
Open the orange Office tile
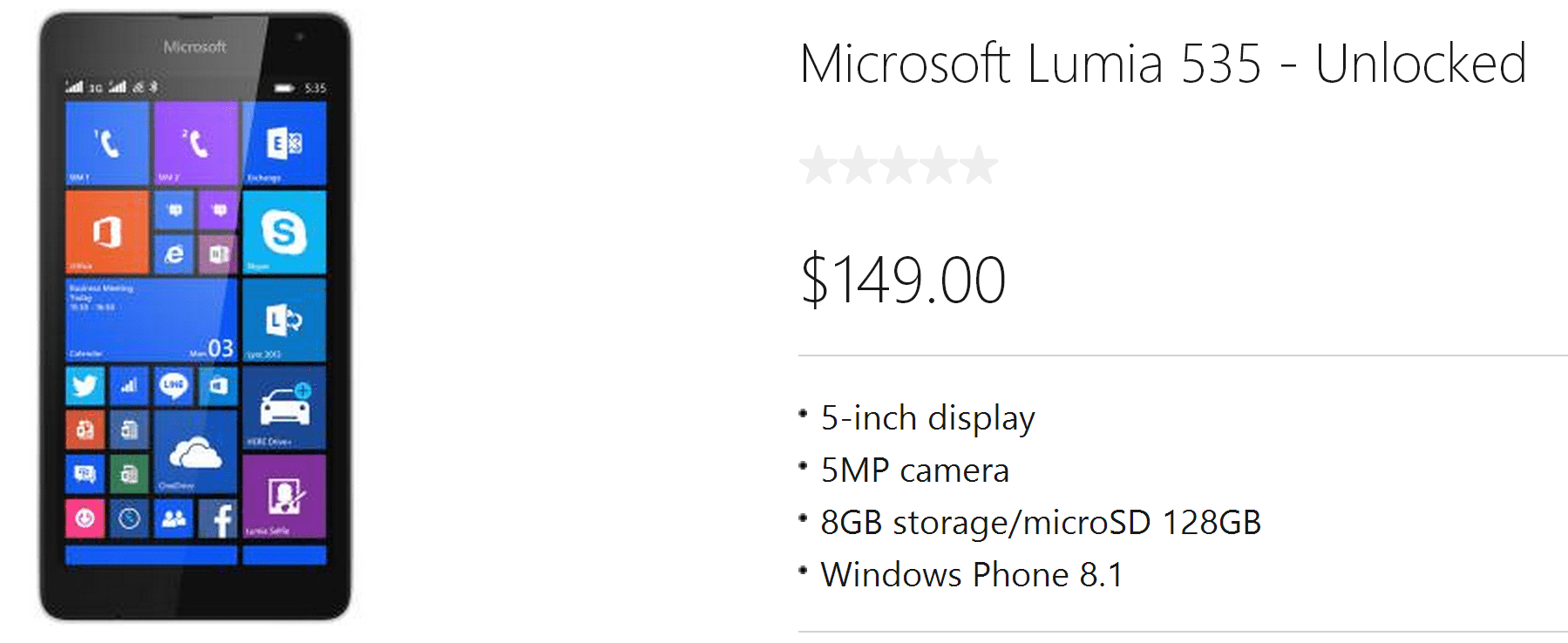click(107, 233)
